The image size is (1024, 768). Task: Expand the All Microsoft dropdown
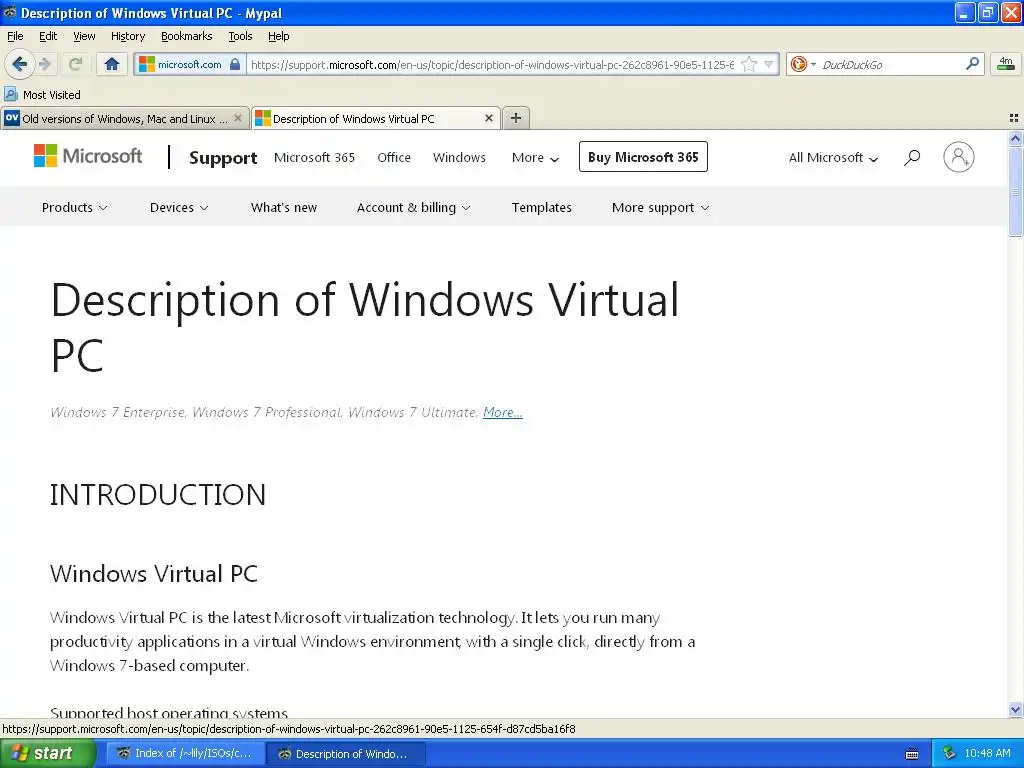tap(833, 157)
